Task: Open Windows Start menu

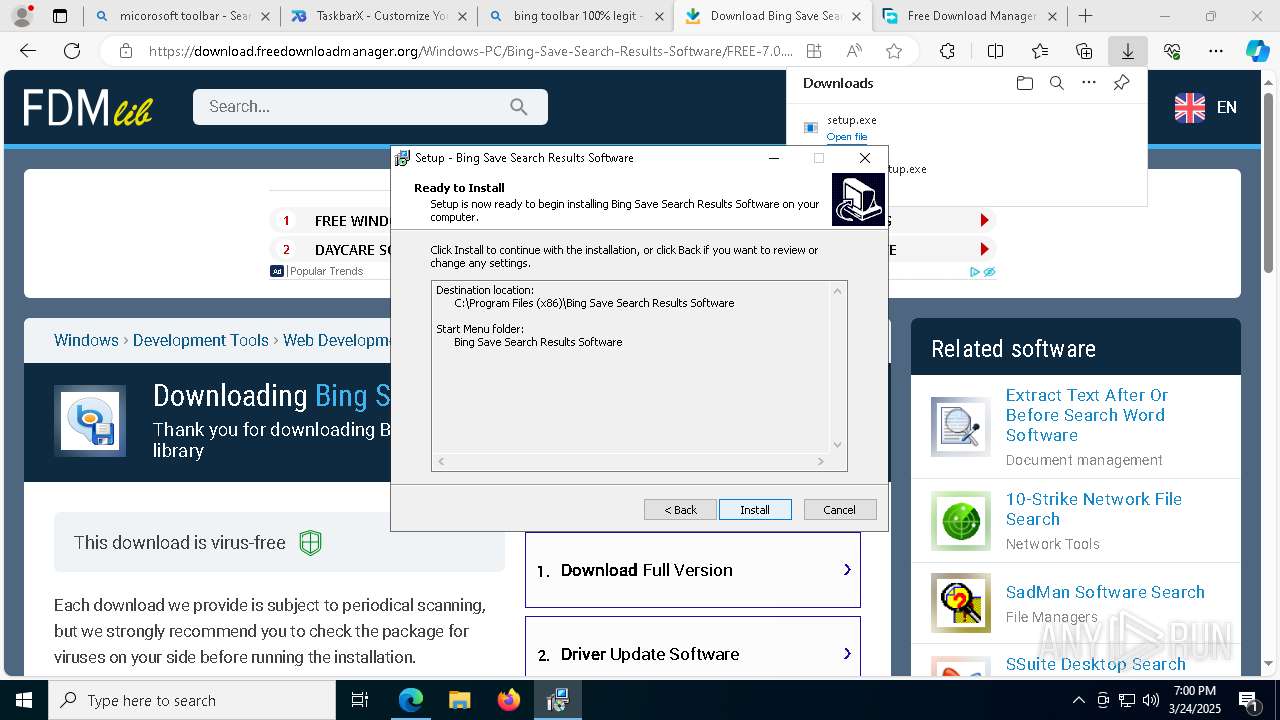Action: click(x=24, y=700)
